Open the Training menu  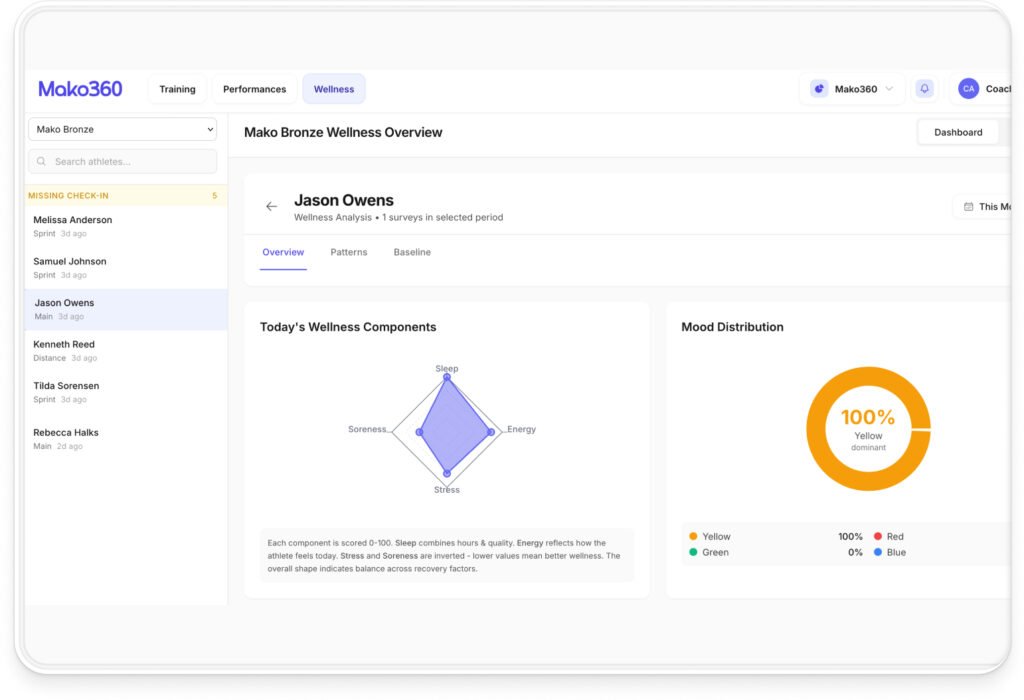177,89
